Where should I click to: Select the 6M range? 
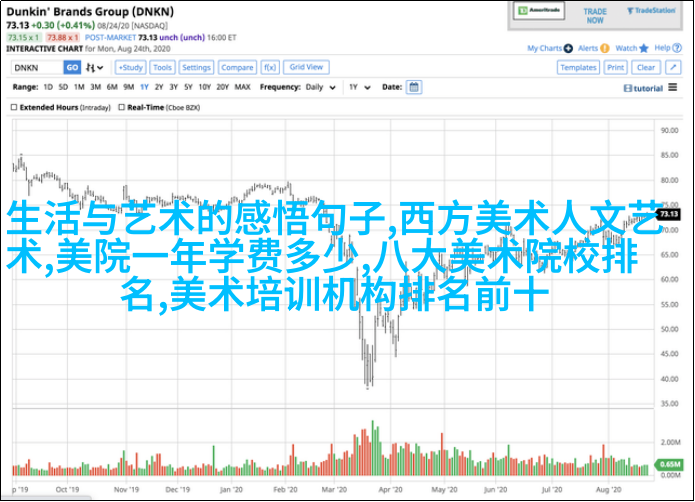click(x=112, y=87)
